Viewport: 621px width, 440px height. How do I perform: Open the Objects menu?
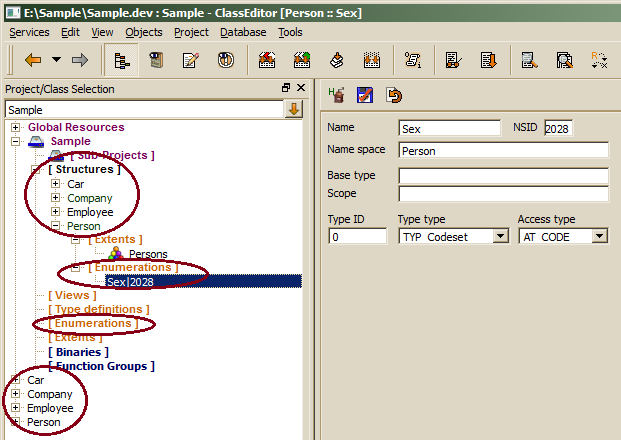(144, 32)
